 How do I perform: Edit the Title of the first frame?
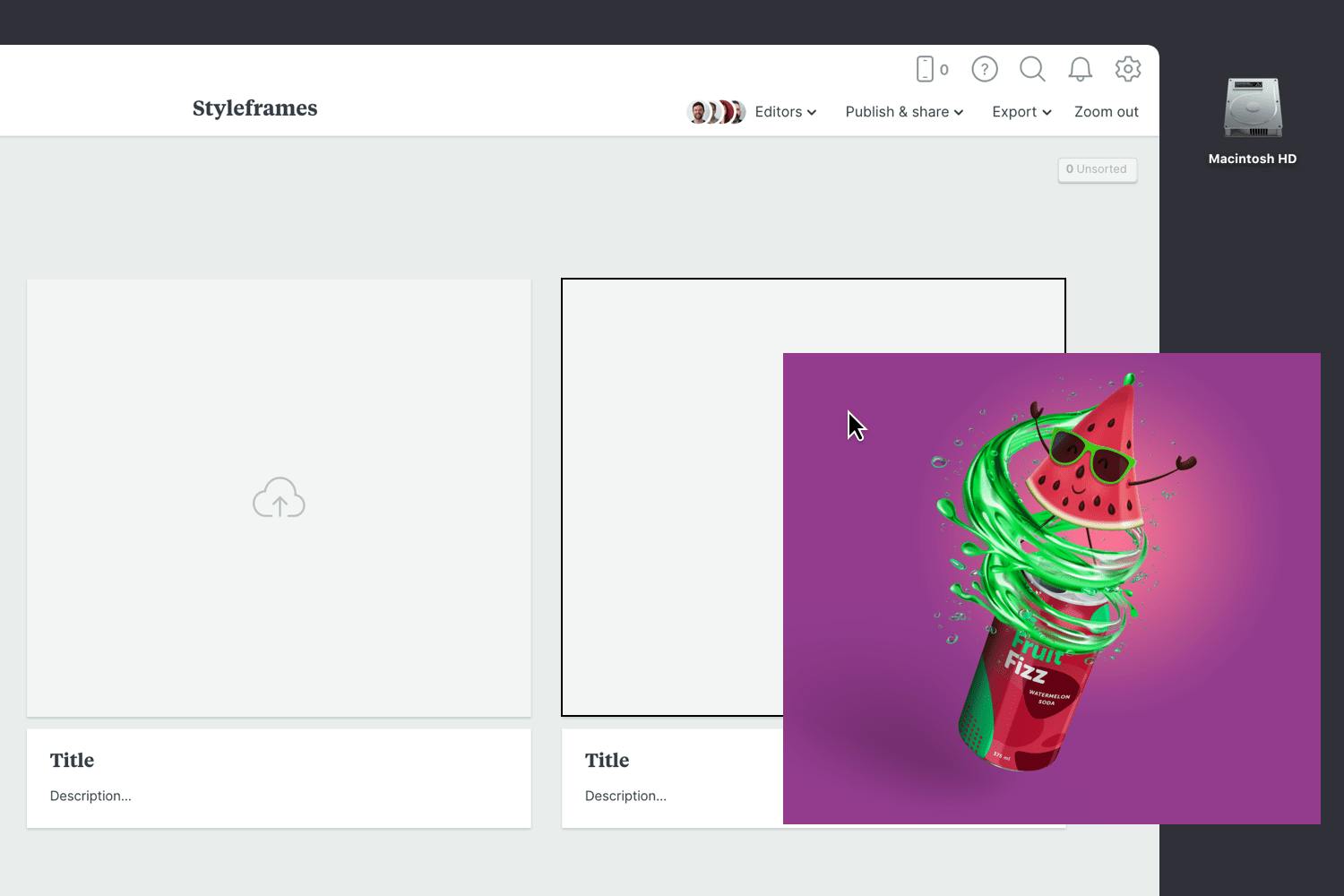[x=72, y=760]
